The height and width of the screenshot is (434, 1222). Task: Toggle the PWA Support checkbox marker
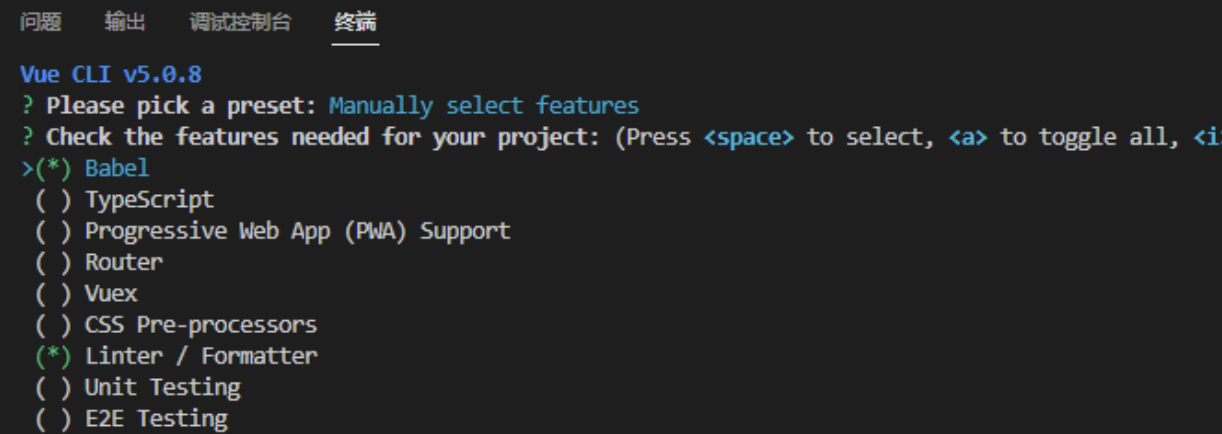53,231
